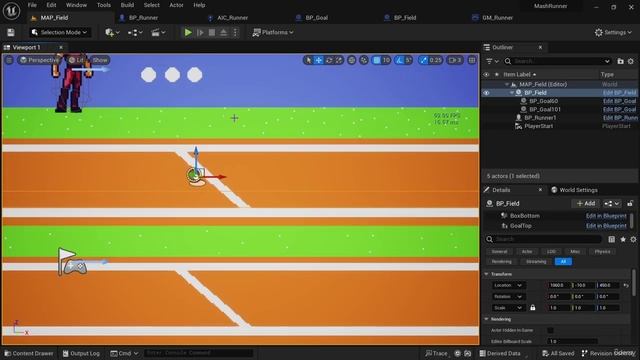Open the Edit menu
Screen dimensions: 640x360
(51, 5)
